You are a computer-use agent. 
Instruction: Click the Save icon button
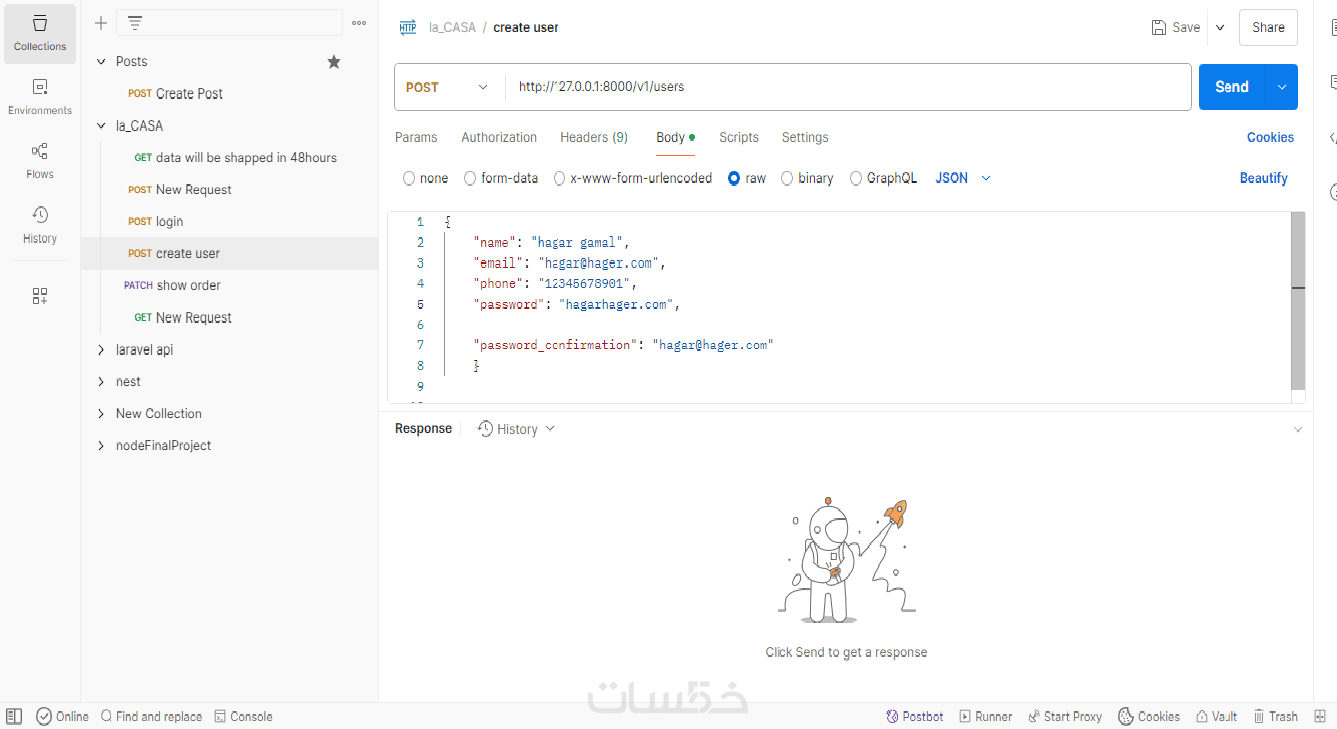click(x=1176, y=28)
